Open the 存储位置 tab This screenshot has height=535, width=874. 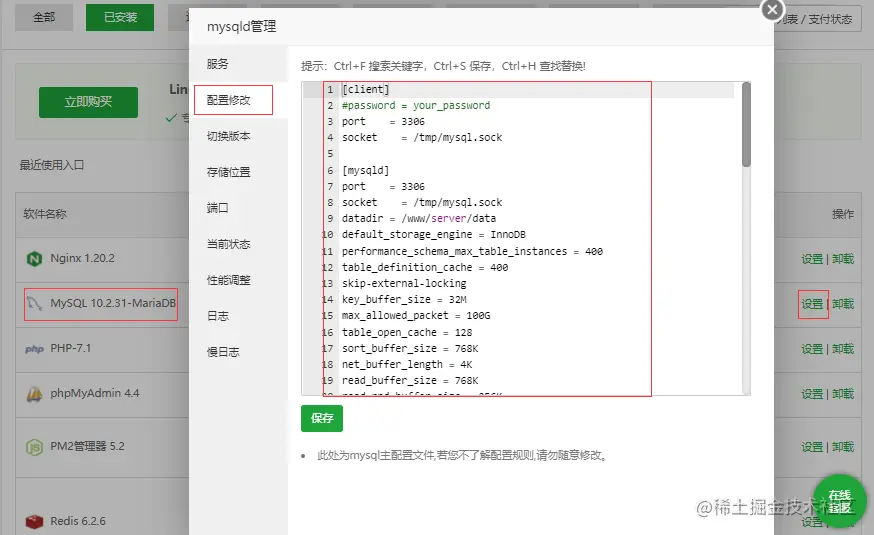coord(229,172)
